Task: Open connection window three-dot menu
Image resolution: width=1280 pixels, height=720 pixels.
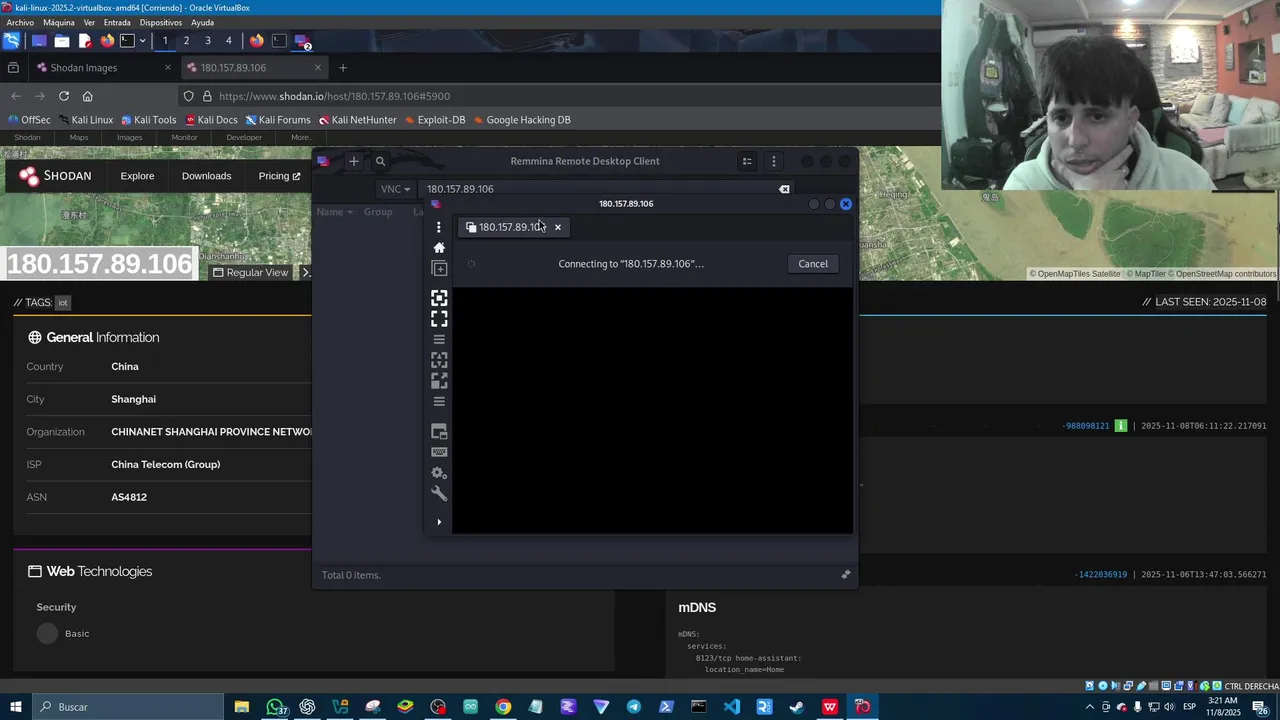Action: [x=438, y=227]
